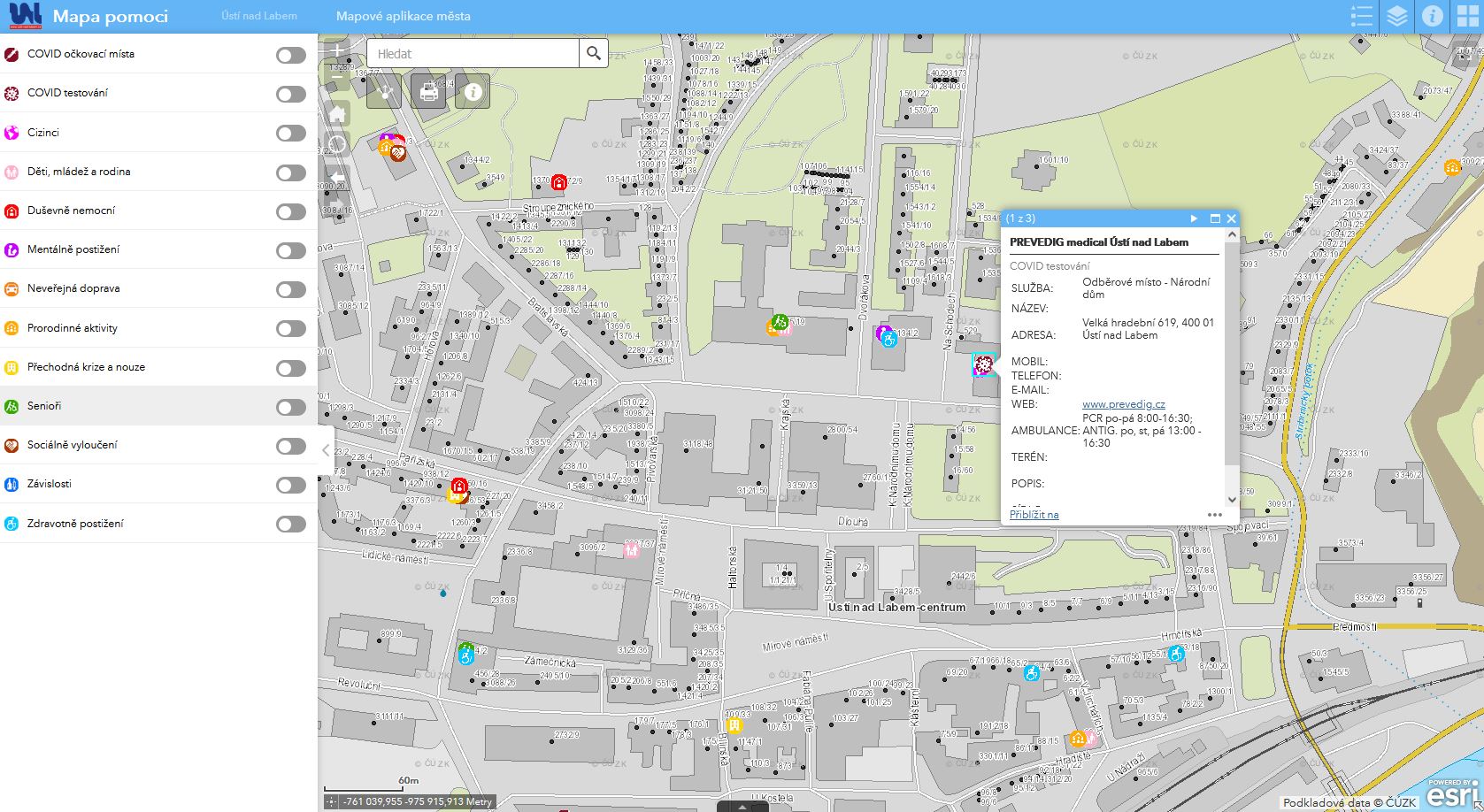Open popup more-options ellipsis menu
The width and height of the screenshot is (1484, 812).
[x=1214, y=515]
